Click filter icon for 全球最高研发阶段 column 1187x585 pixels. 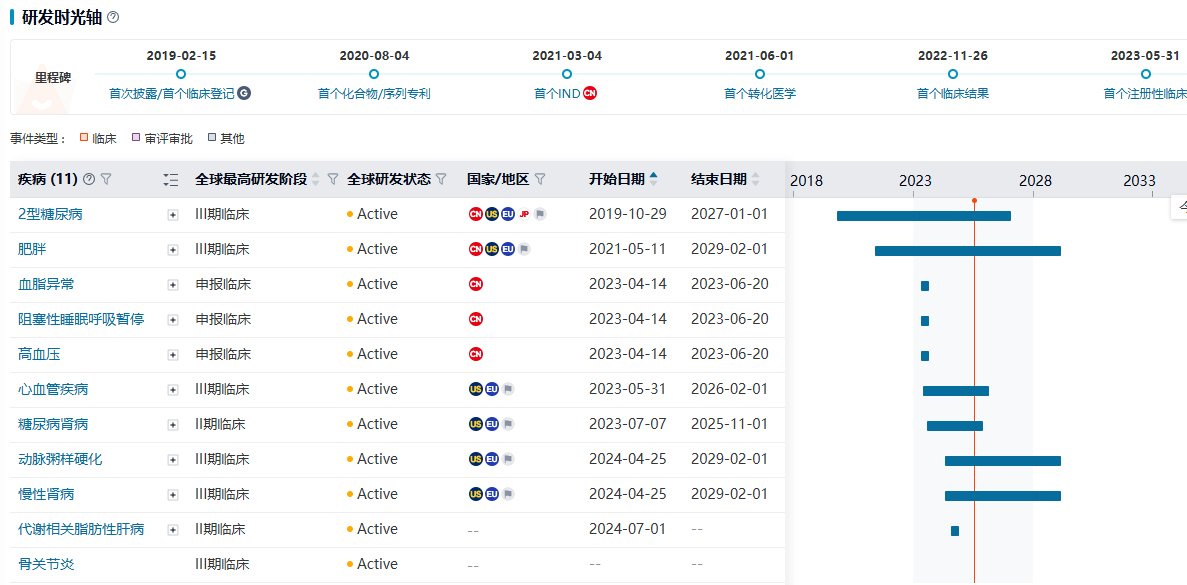pyautogui.click(x=333, y=180)
